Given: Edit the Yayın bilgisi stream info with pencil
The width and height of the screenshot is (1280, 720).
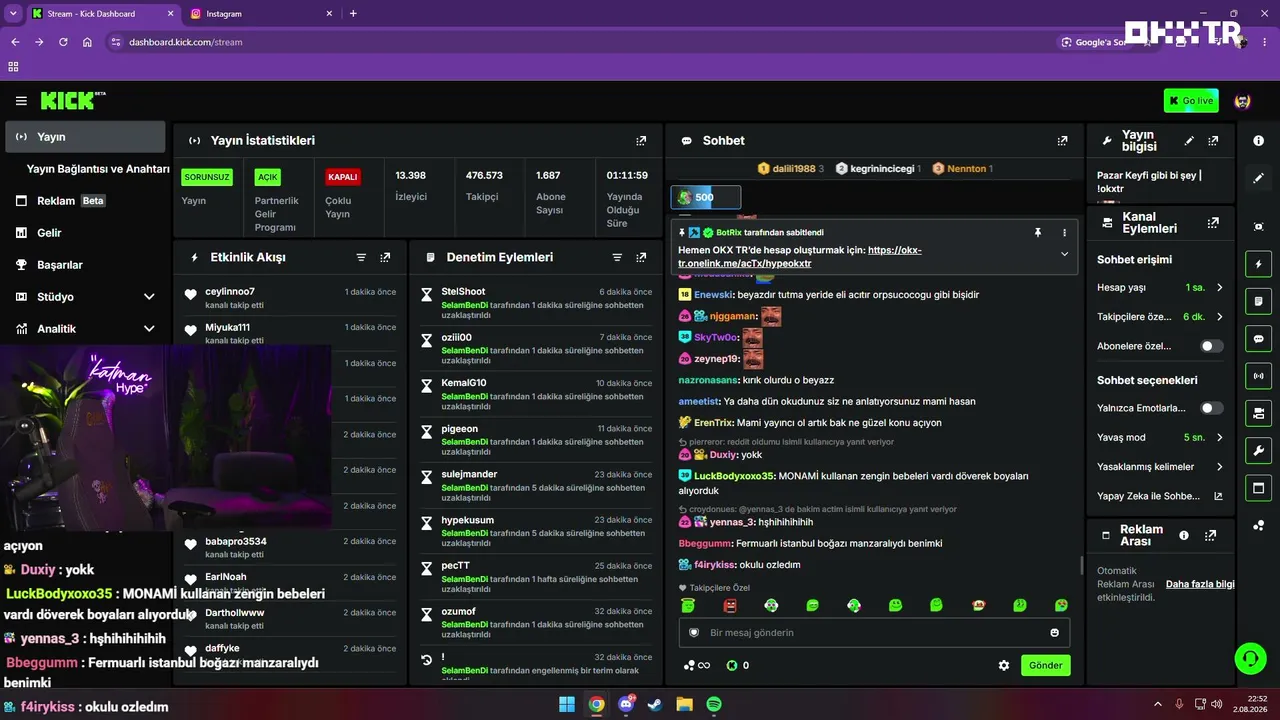Looking at the screenshot, I should tap(1189, 141).
